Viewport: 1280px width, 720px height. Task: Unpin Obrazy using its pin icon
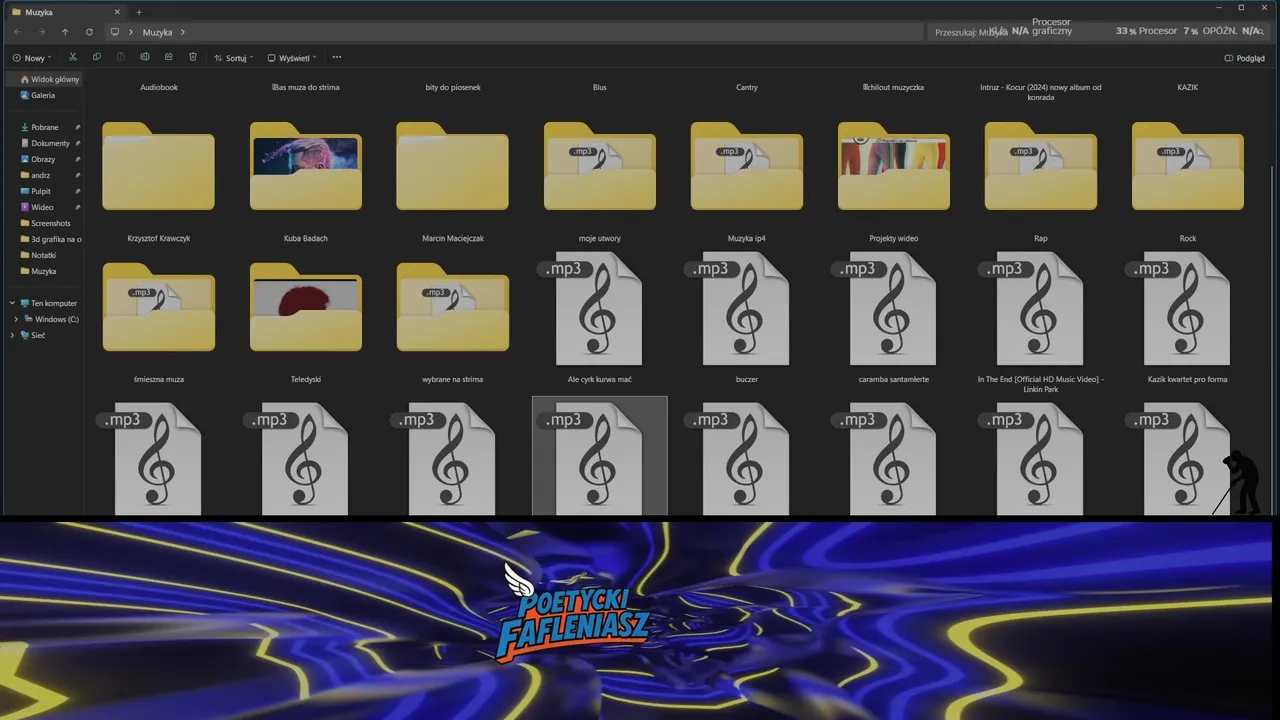(78, 159)
